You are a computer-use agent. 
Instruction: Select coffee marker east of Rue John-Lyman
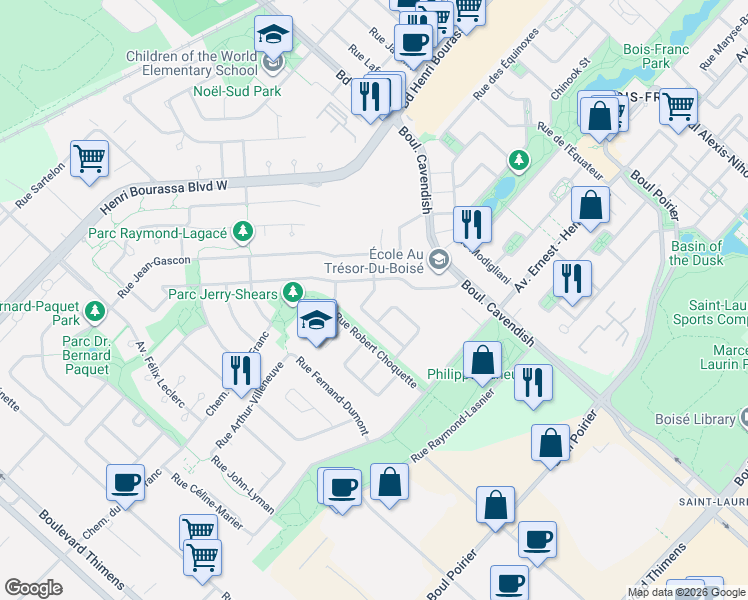click(x=342, y=488)
